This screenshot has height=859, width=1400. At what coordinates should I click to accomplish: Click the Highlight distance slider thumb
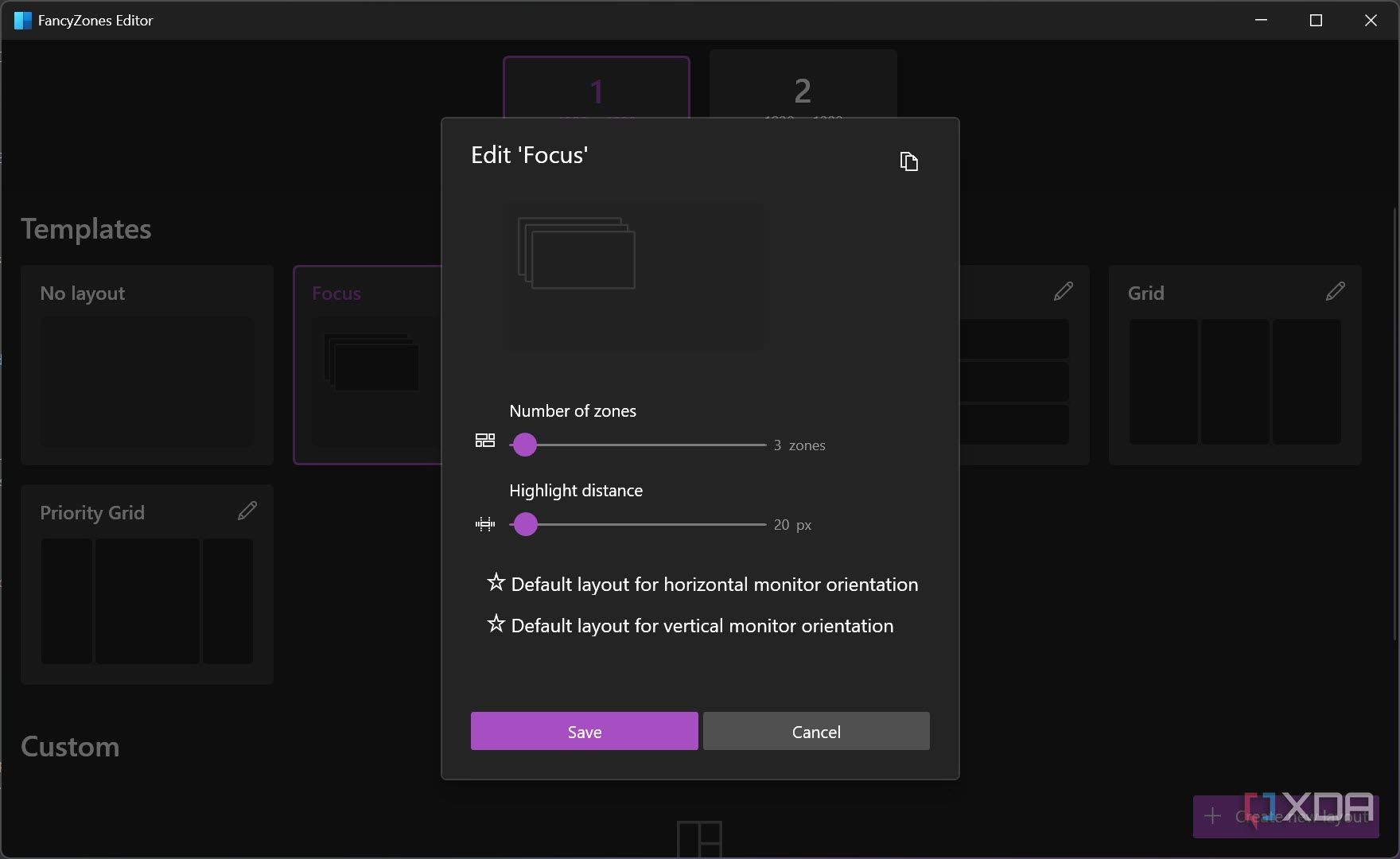(x=525, y=524)
